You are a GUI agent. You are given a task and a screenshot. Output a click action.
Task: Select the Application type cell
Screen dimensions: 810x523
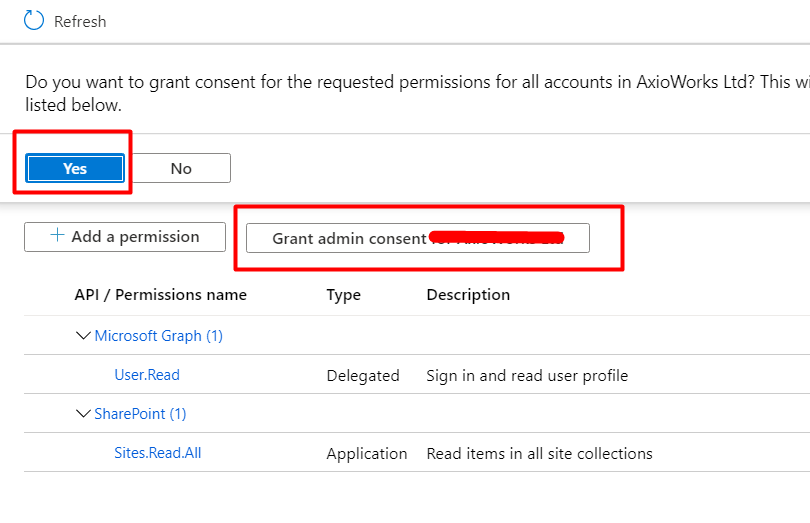tap(366, 454)
